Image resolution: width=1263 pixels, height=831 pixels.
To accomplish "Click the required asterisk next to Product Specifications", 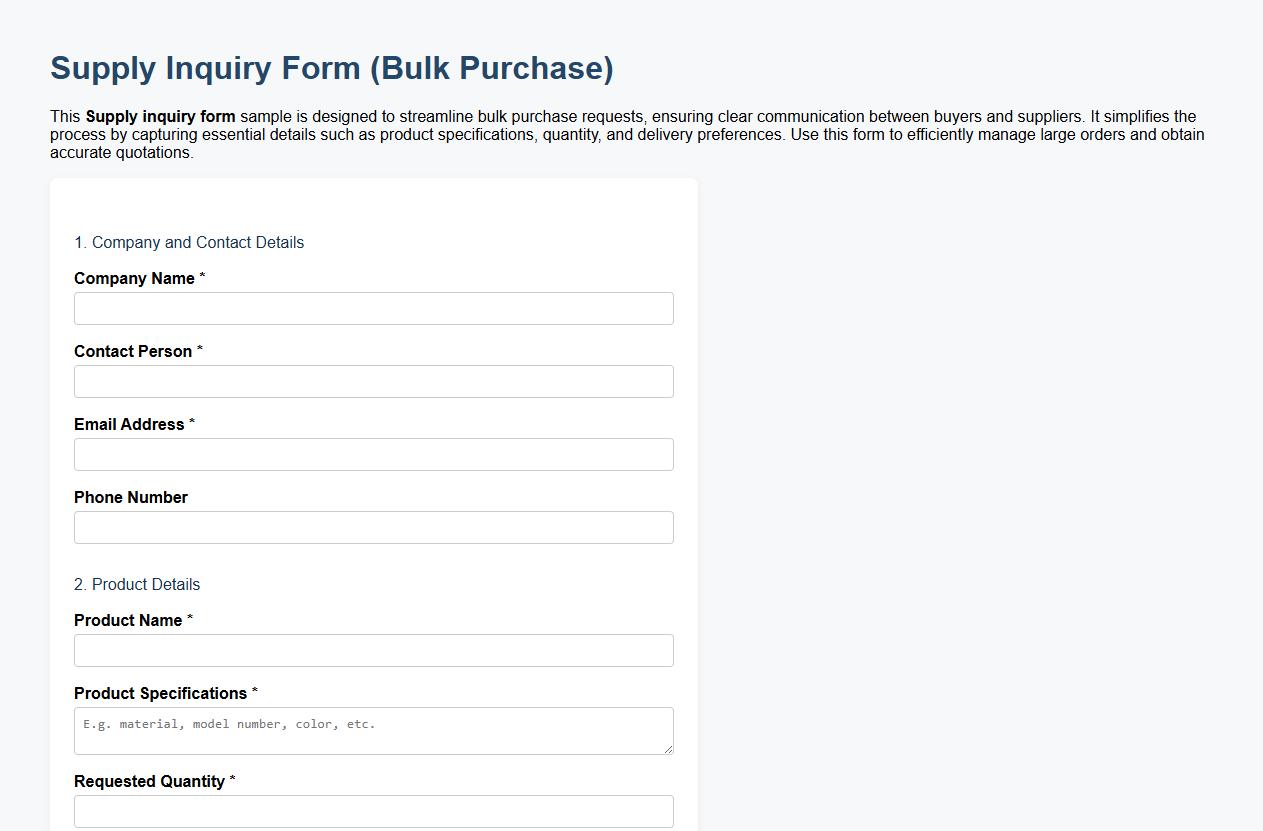I will point(254,690).
